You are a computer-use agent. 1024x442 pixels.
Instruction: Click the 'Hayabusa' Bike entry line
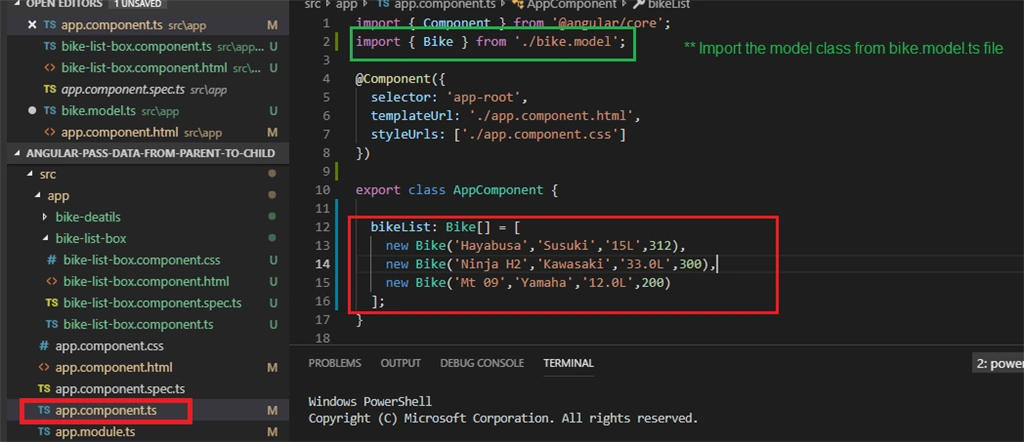(x=536, y=245)
